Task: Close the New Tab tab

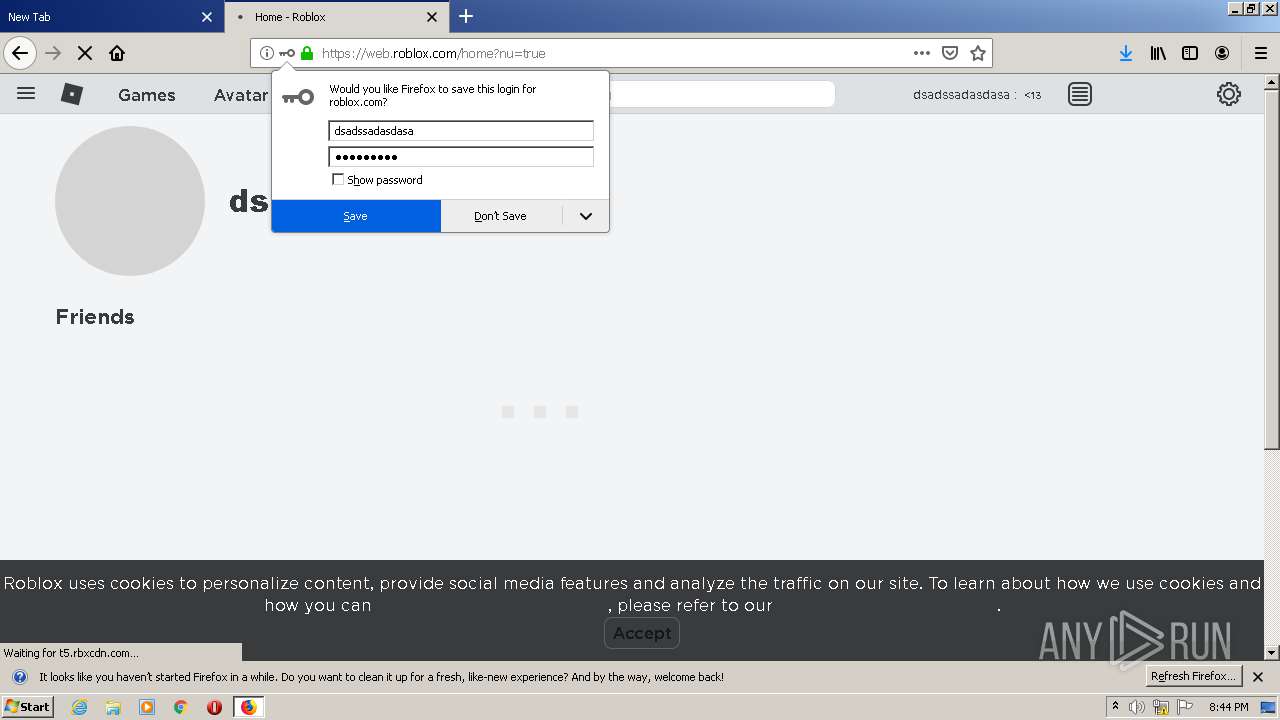Action: click(x=207, y=17)
